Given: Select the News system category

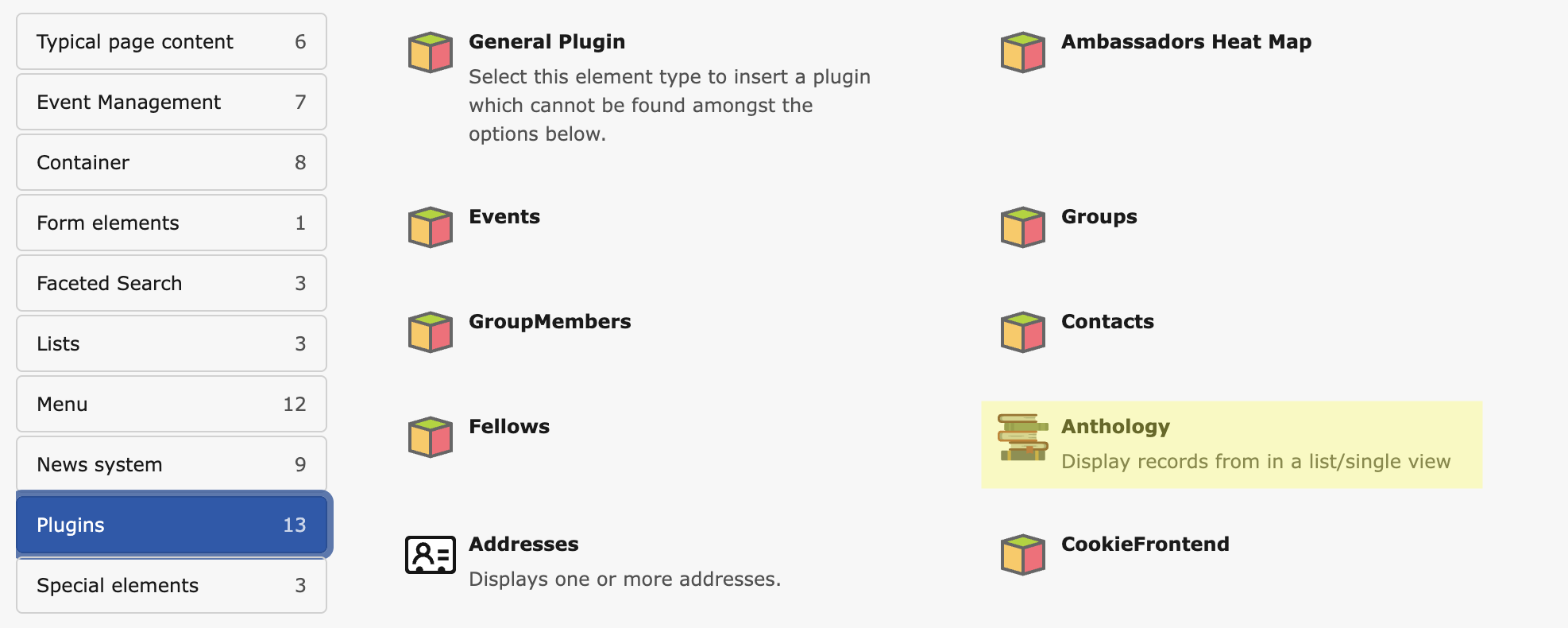Looking at the screenshot, I should click(171, 464).
